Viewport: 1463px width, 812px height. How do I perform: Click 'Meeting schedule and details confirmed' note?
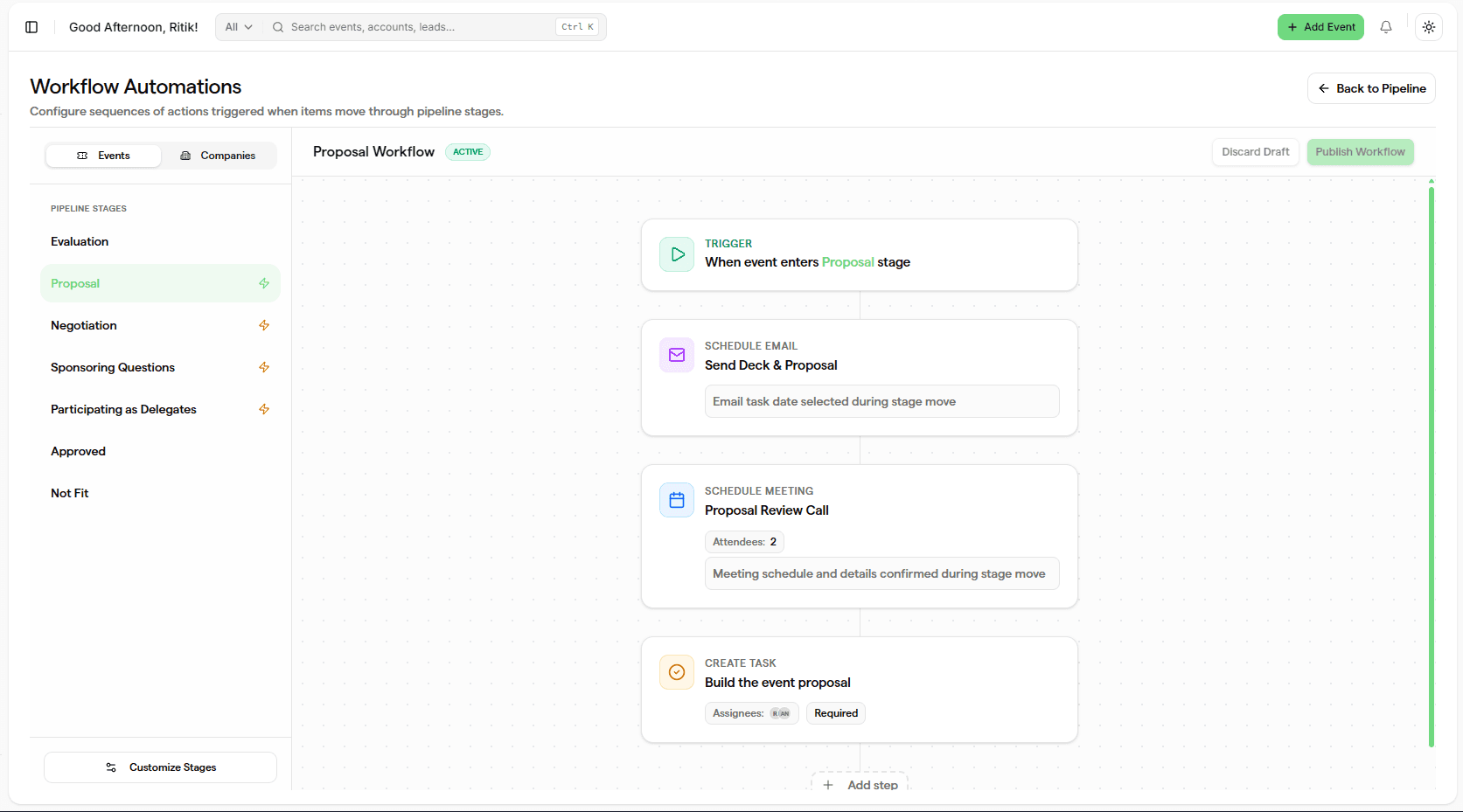[881, 573]
